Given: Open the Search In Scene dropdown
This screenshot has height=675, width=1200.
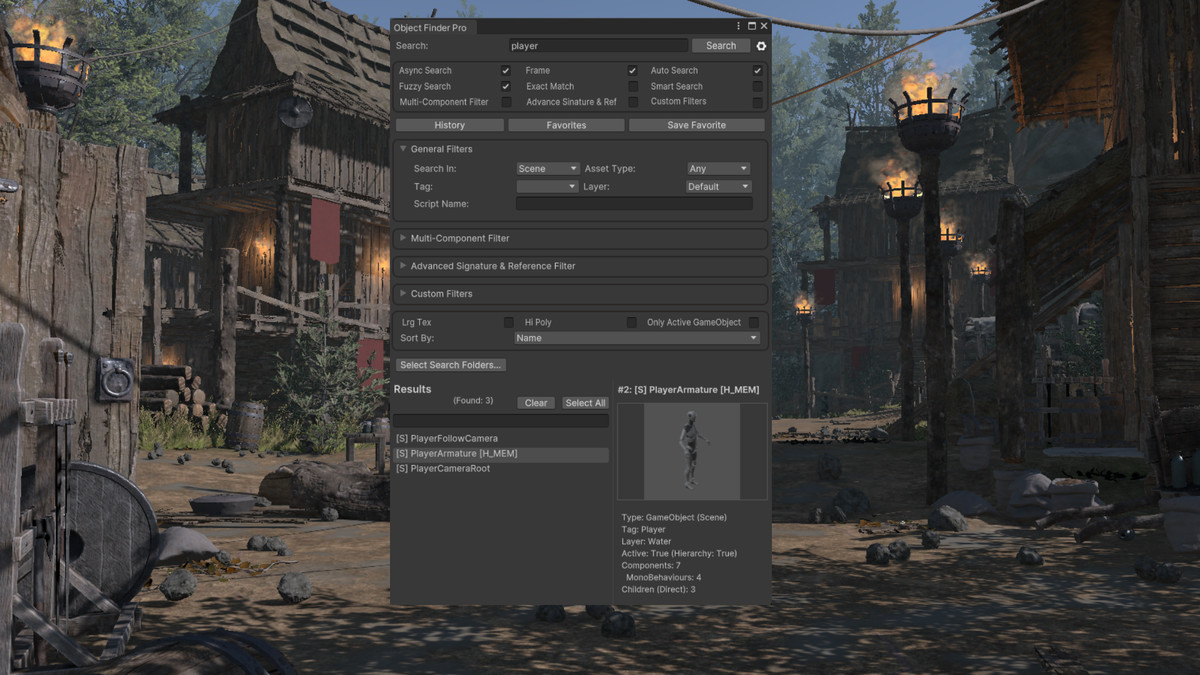Looking at the screenshot, I should point(548,168).
